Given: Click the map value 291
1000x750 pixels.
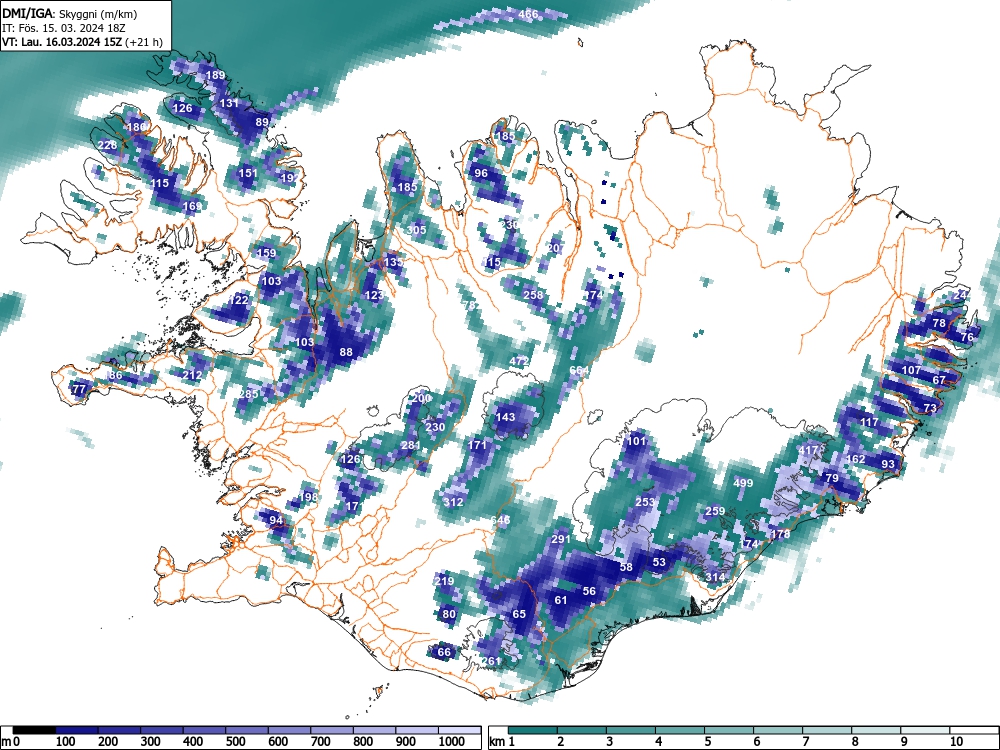Looking at the screenshot, I should point(561,539).
